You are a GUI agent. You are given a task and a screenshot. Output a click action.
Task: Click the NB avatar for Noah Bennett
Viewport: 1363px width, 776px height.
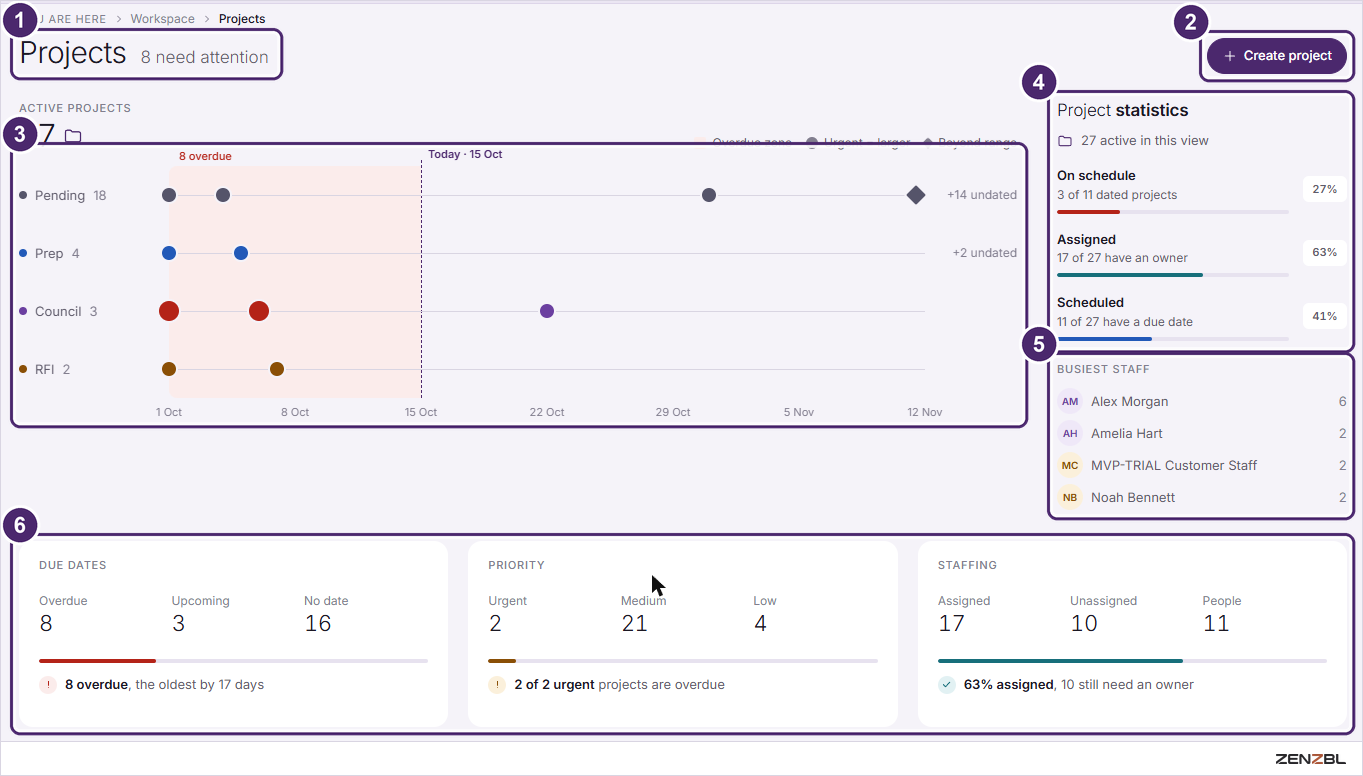coord(1070,497)
